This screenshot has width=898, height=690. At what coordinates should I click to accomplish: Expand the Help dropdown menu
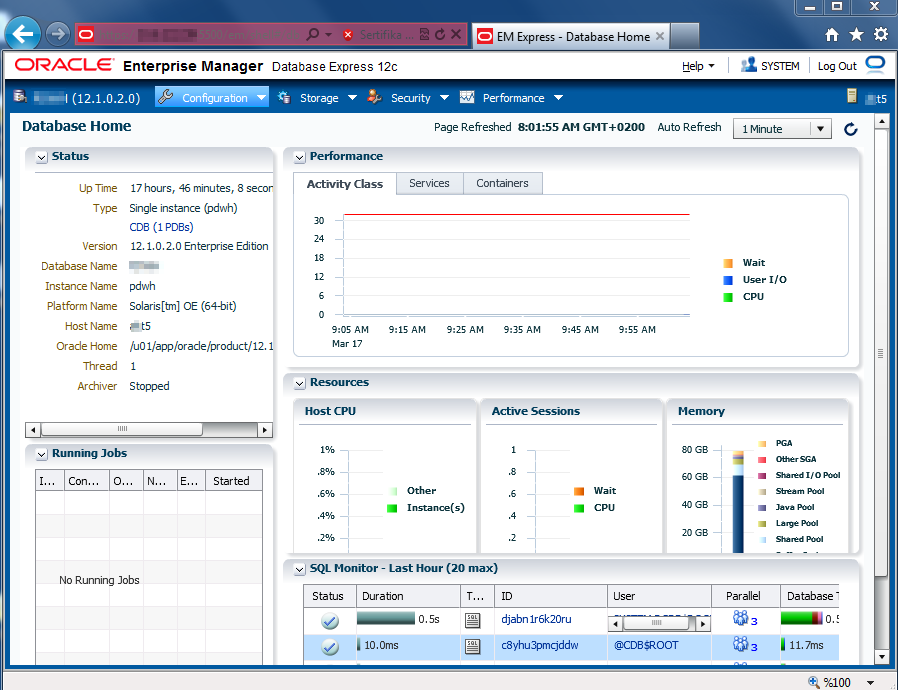[698, 66]
